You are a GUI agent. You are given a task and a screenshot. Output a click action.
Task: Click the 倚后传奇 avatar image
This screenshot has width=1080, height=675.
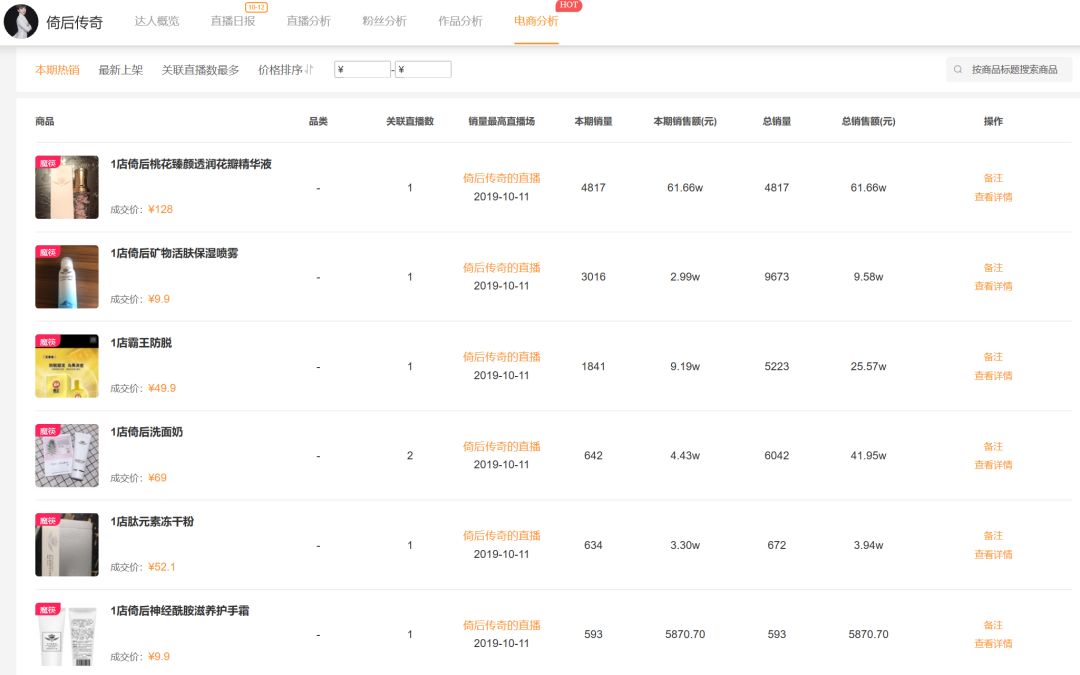(21, 22)
